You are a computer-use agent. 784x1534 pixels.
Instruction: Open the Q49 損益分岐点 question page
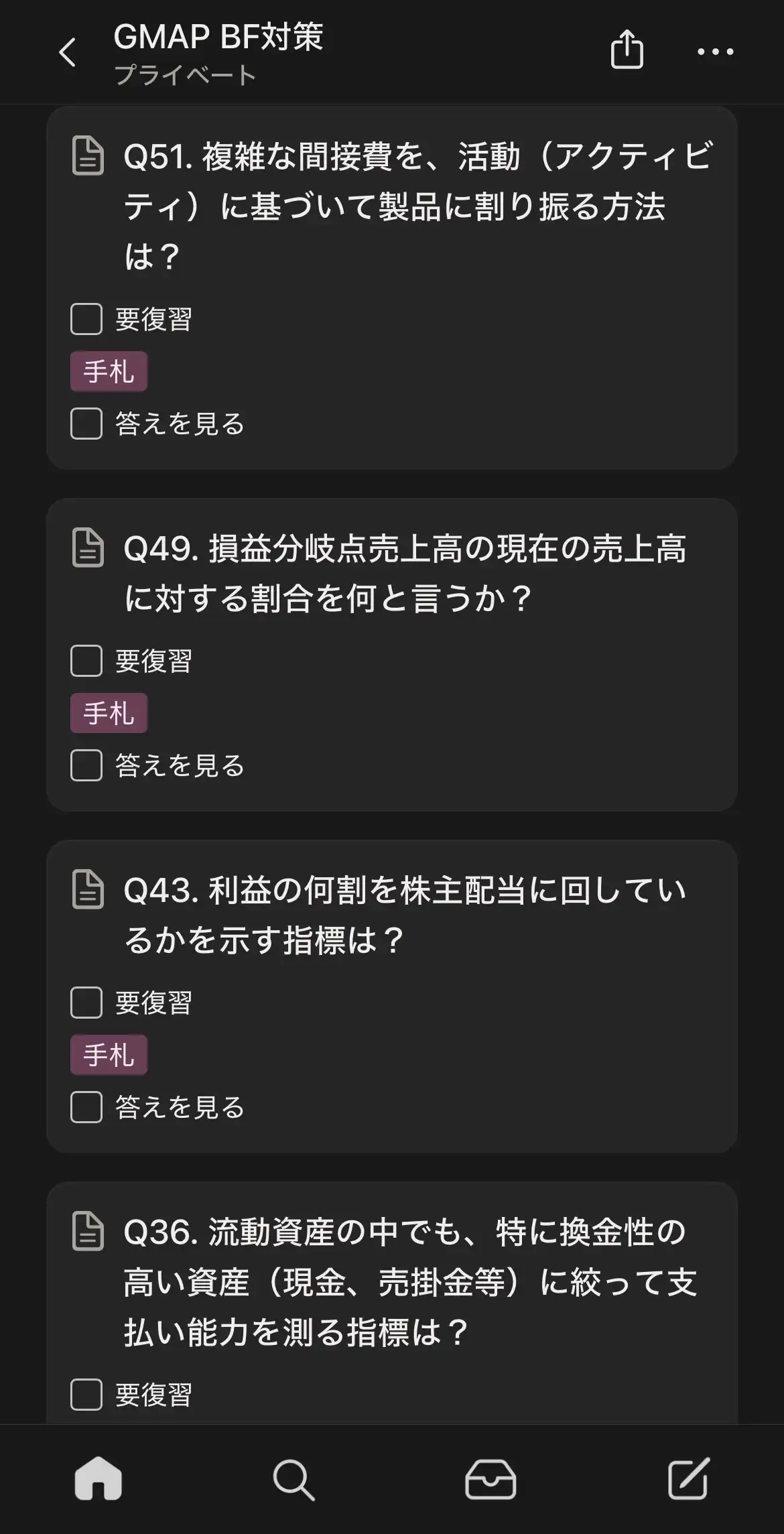[404, 573]
